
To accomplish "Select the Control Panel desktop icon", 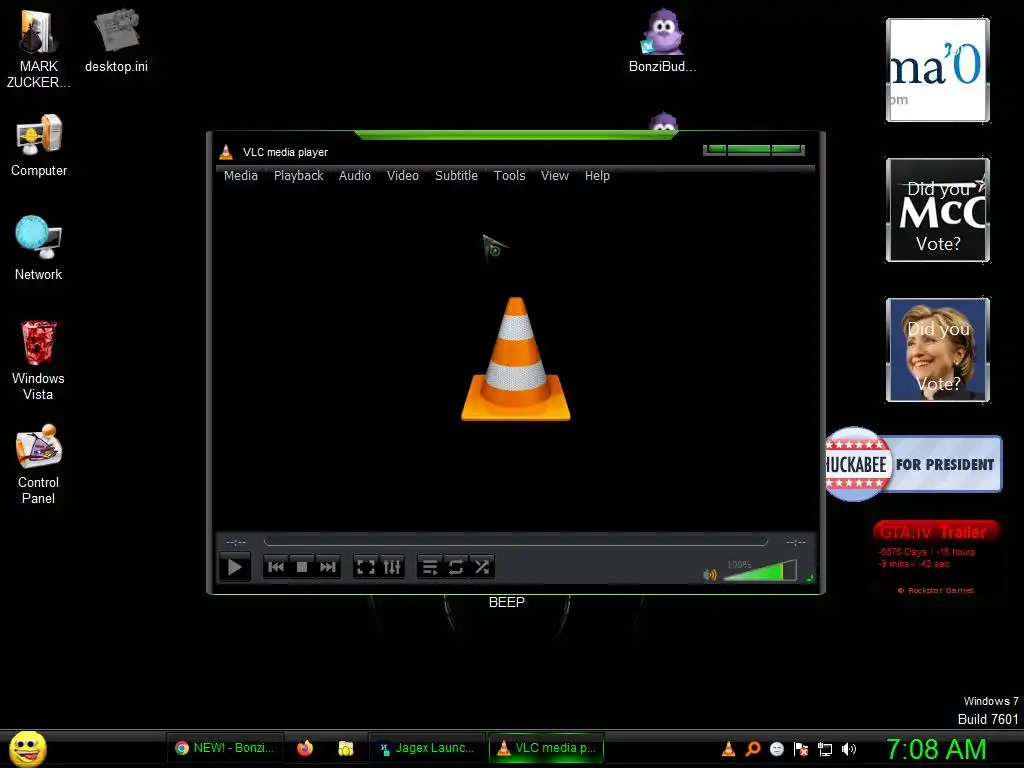I will pyautogui.click(x=38, y=464).
